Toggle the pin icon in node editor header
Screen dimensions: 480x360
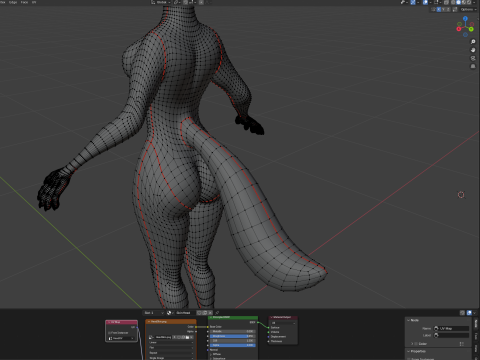coord(217,313)
